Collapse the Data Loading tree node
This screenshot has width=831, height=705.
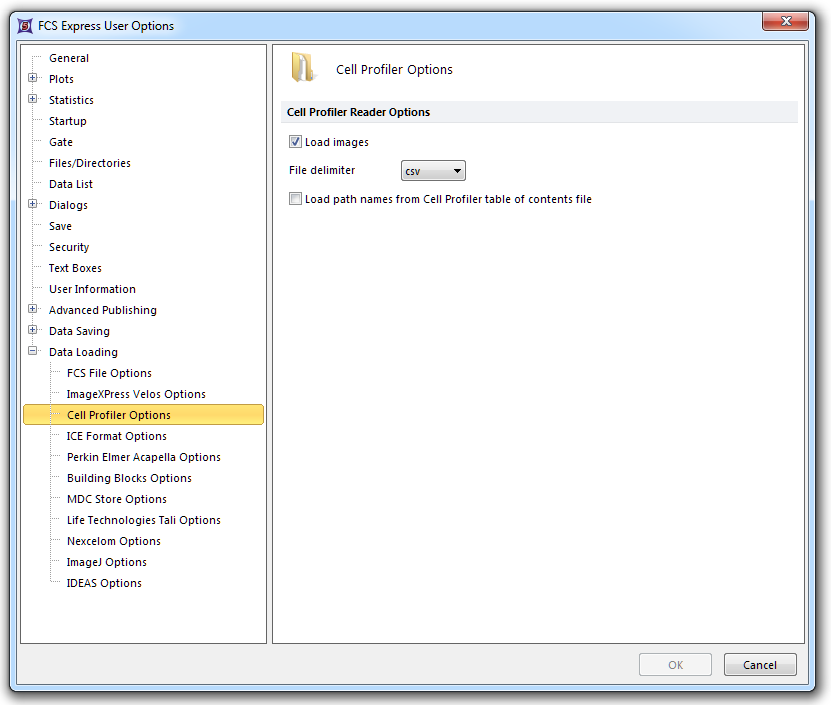[x=33, y=351]
